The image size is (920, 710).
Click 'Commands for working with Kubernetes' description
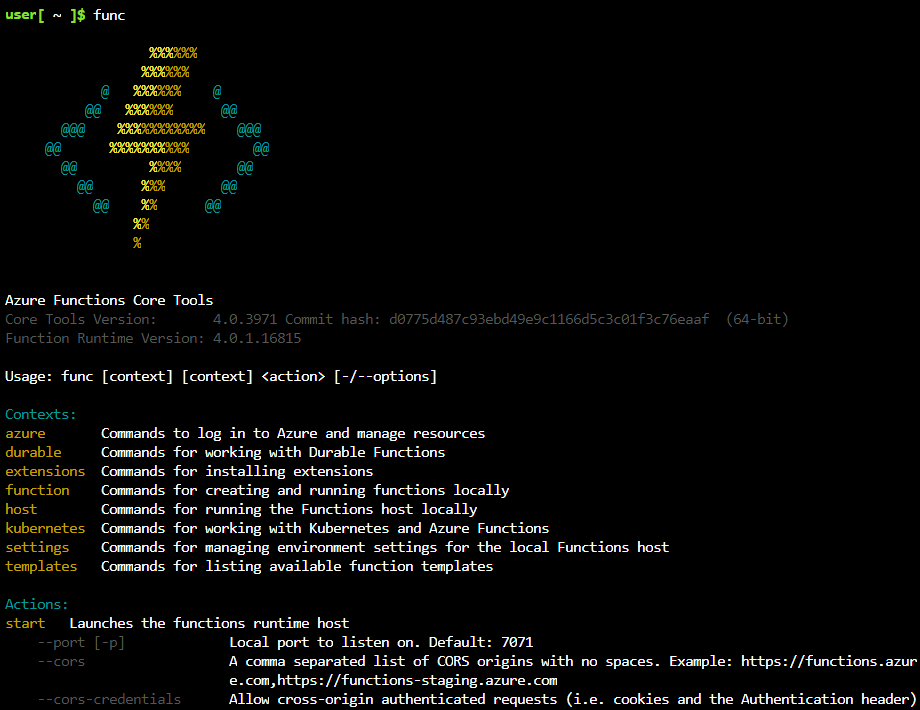[325, 528]
